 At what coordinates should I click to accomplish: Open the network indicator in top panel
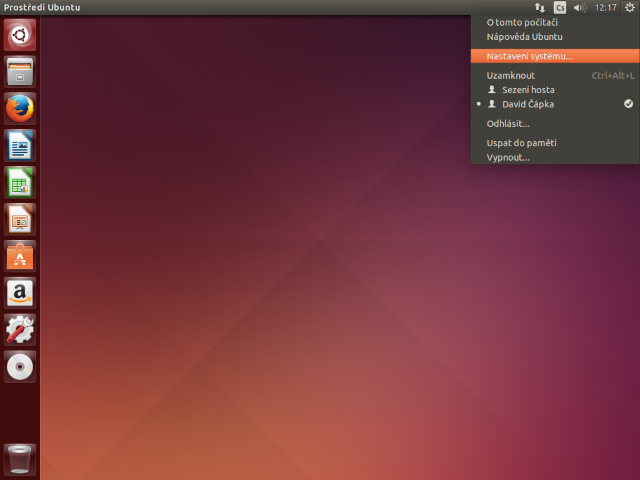point(540,7)
